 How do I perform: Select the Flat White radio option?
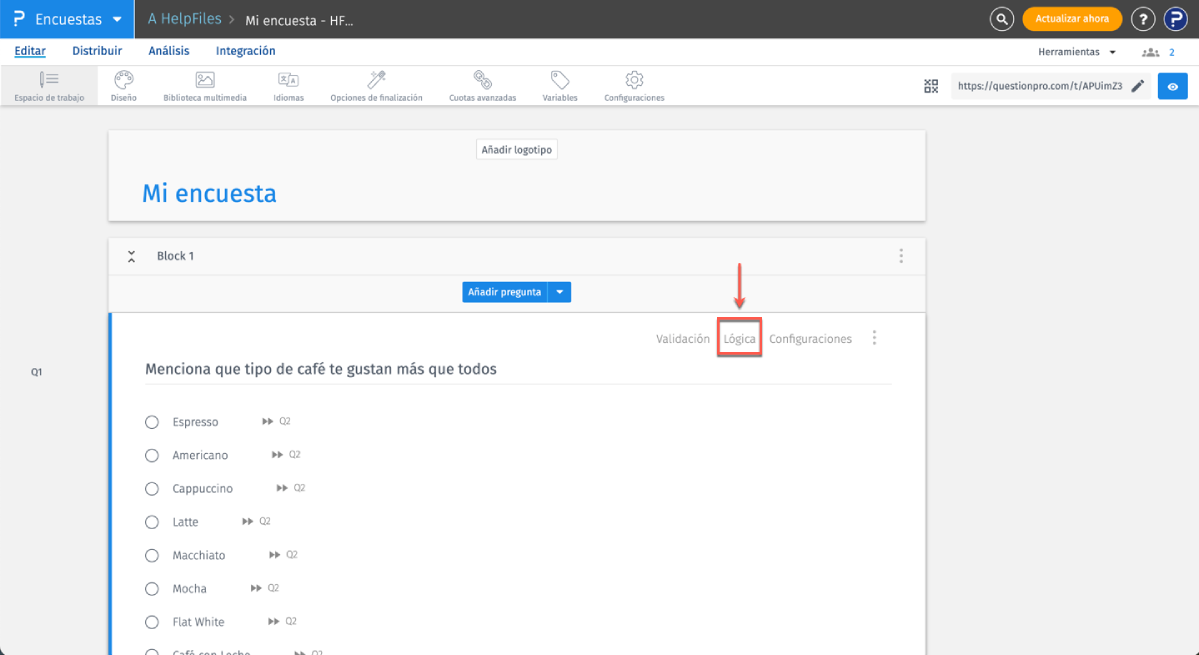point(152,622)
